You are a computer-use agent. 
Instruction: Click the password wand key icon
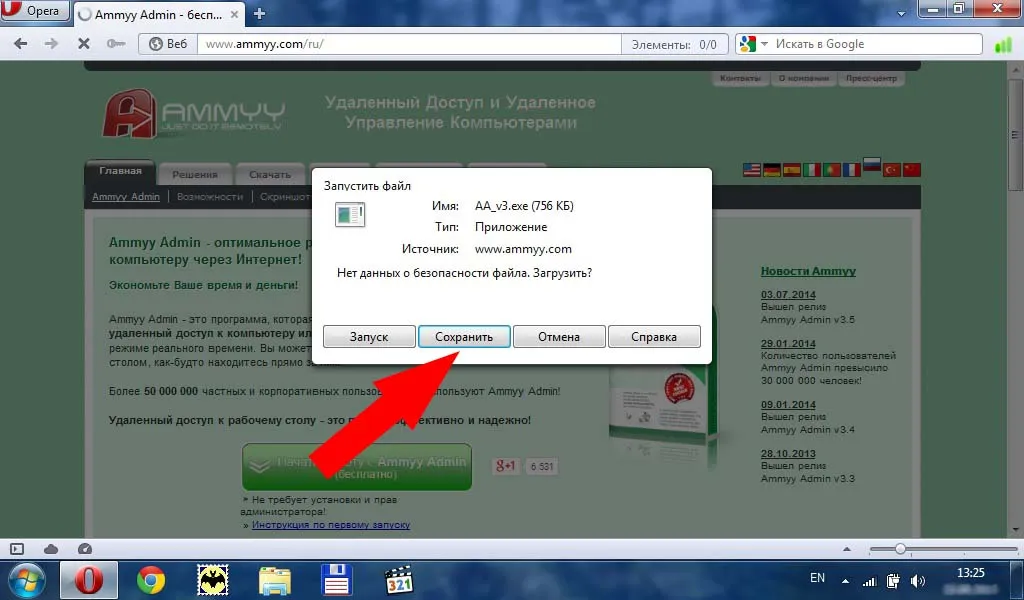(116, 44)
